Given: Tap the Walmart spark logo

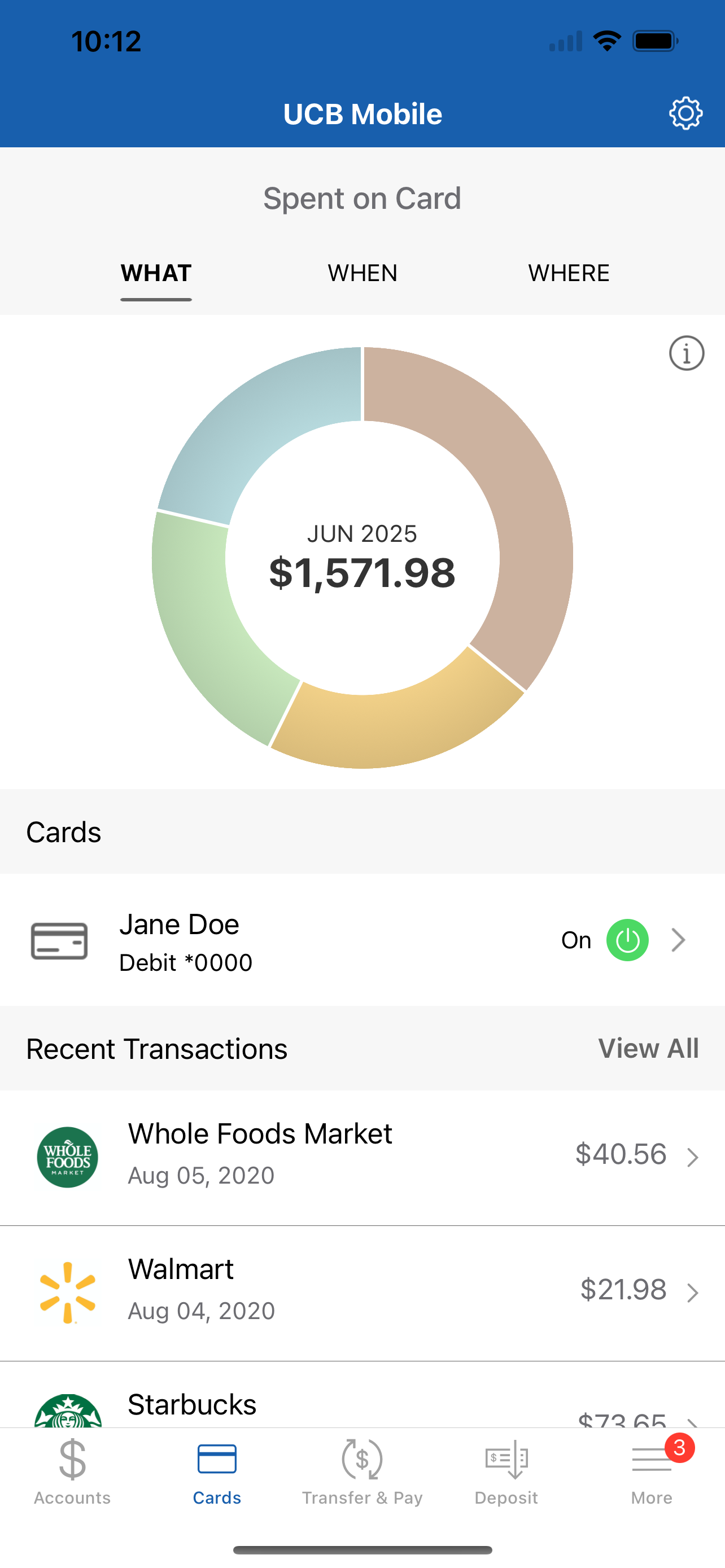Looking at the screenshot, I should click(x=68, y=1293).
